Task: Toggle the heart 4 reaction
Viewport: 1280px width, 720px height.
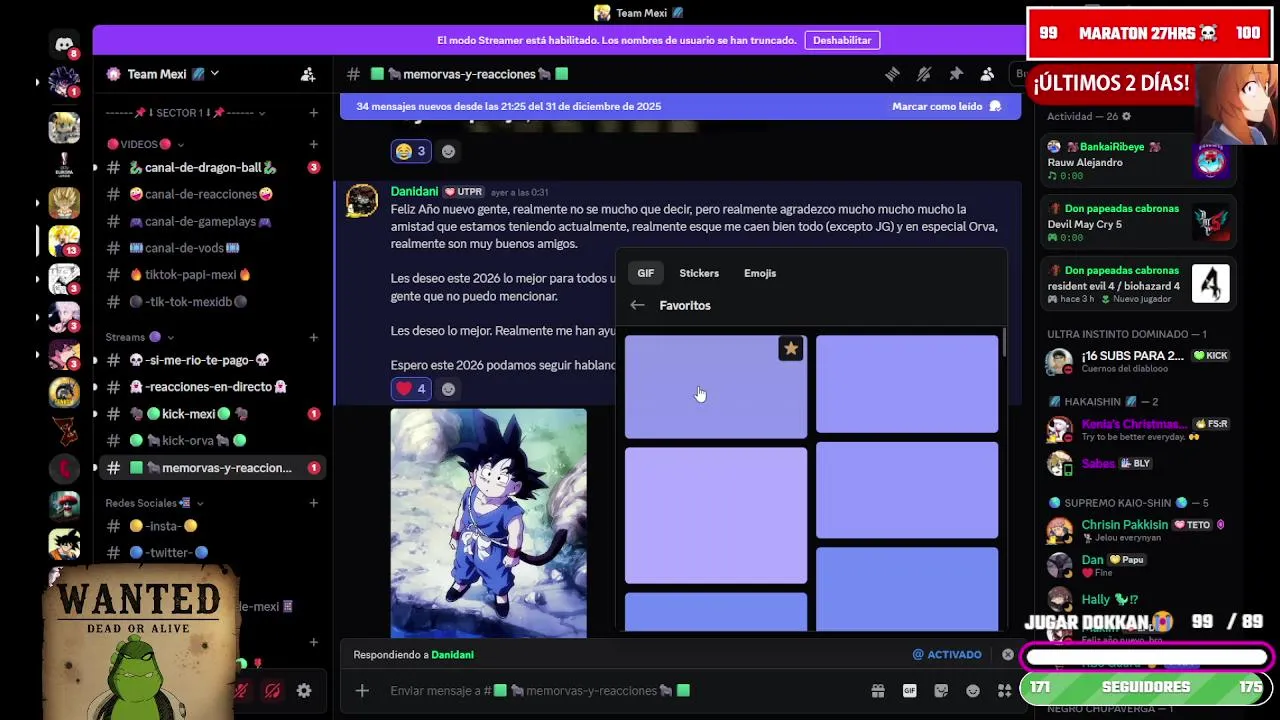Action: point(410,389)
